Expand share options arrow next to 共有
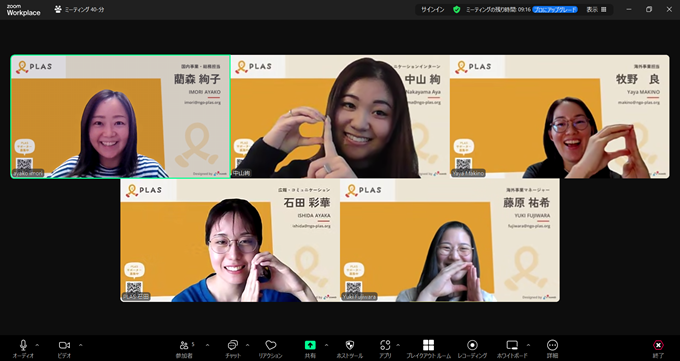Screen dimensions: 680x361 (326, 345)
